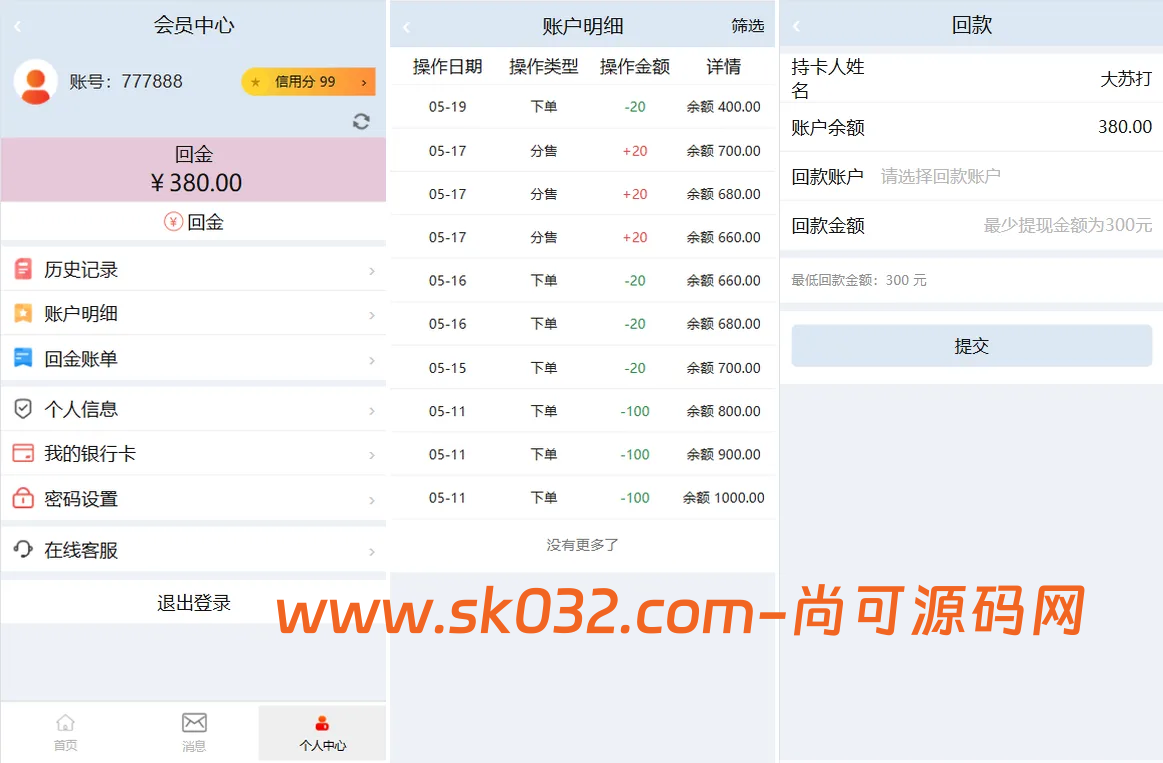Expand the 密码设置 row chevron
The width and height of the screenshot is (1163, 763).
[x=372, y=501]
